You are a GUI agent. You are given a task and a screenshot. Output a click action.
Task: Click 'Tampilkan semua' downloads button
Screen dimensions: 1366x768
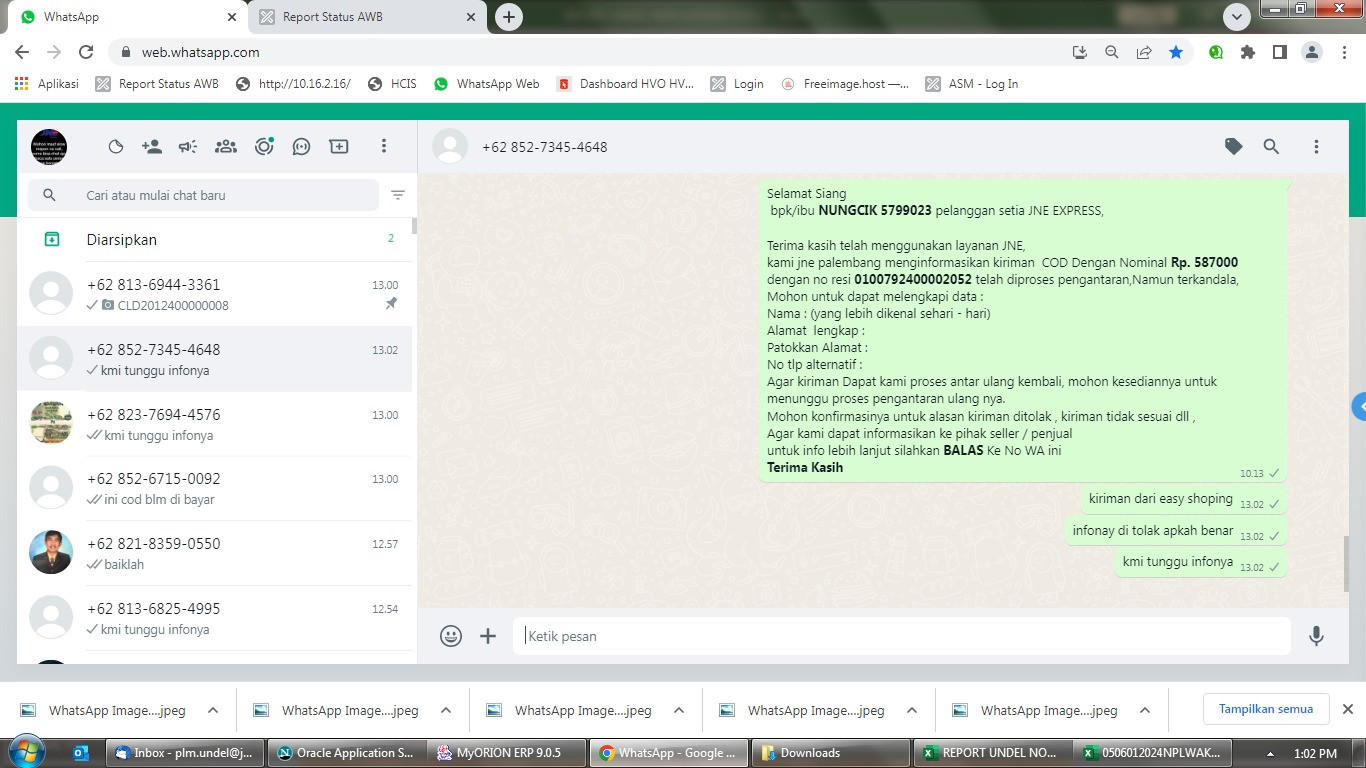coord(1266,709)
